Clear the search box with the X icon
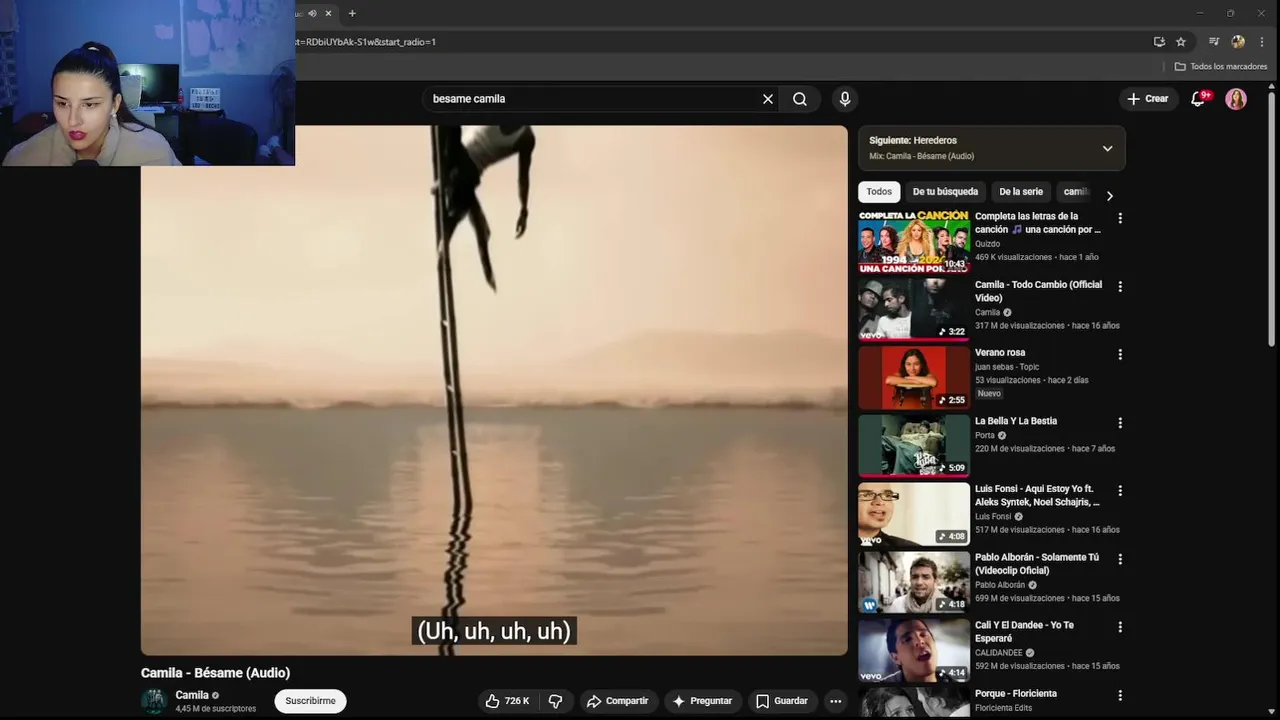The image size is (1280, 720). pos(768,99)
